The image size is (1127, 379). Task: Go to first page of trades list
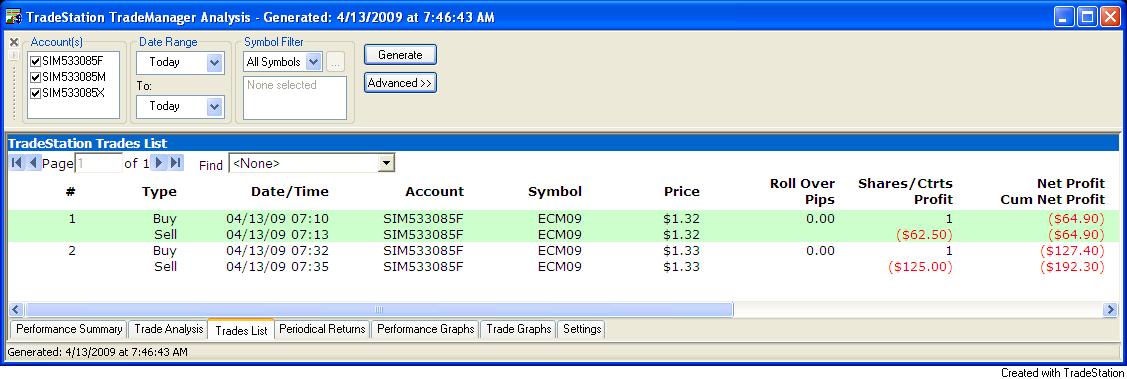coord(17,163)
